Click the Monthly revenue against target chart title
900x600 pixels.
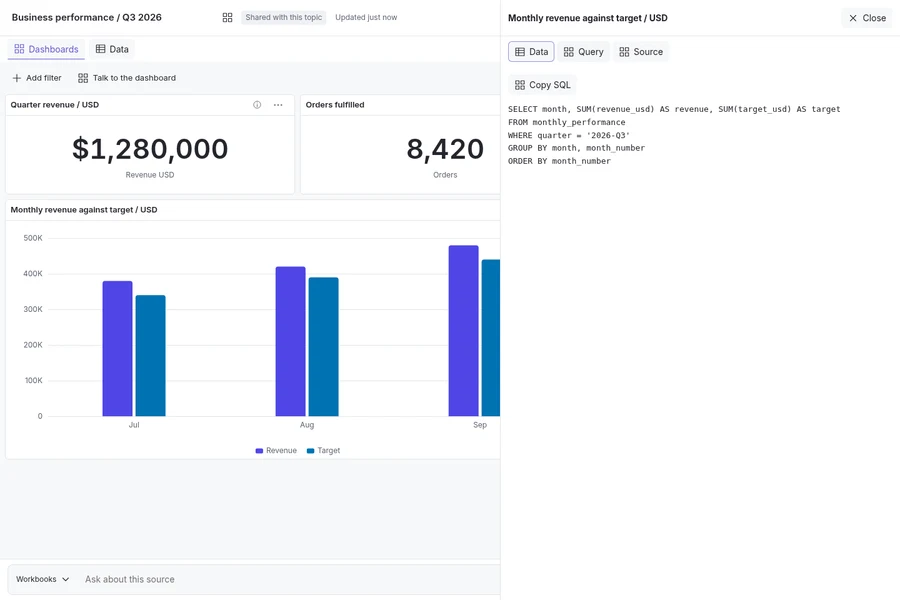pos(84,210)
